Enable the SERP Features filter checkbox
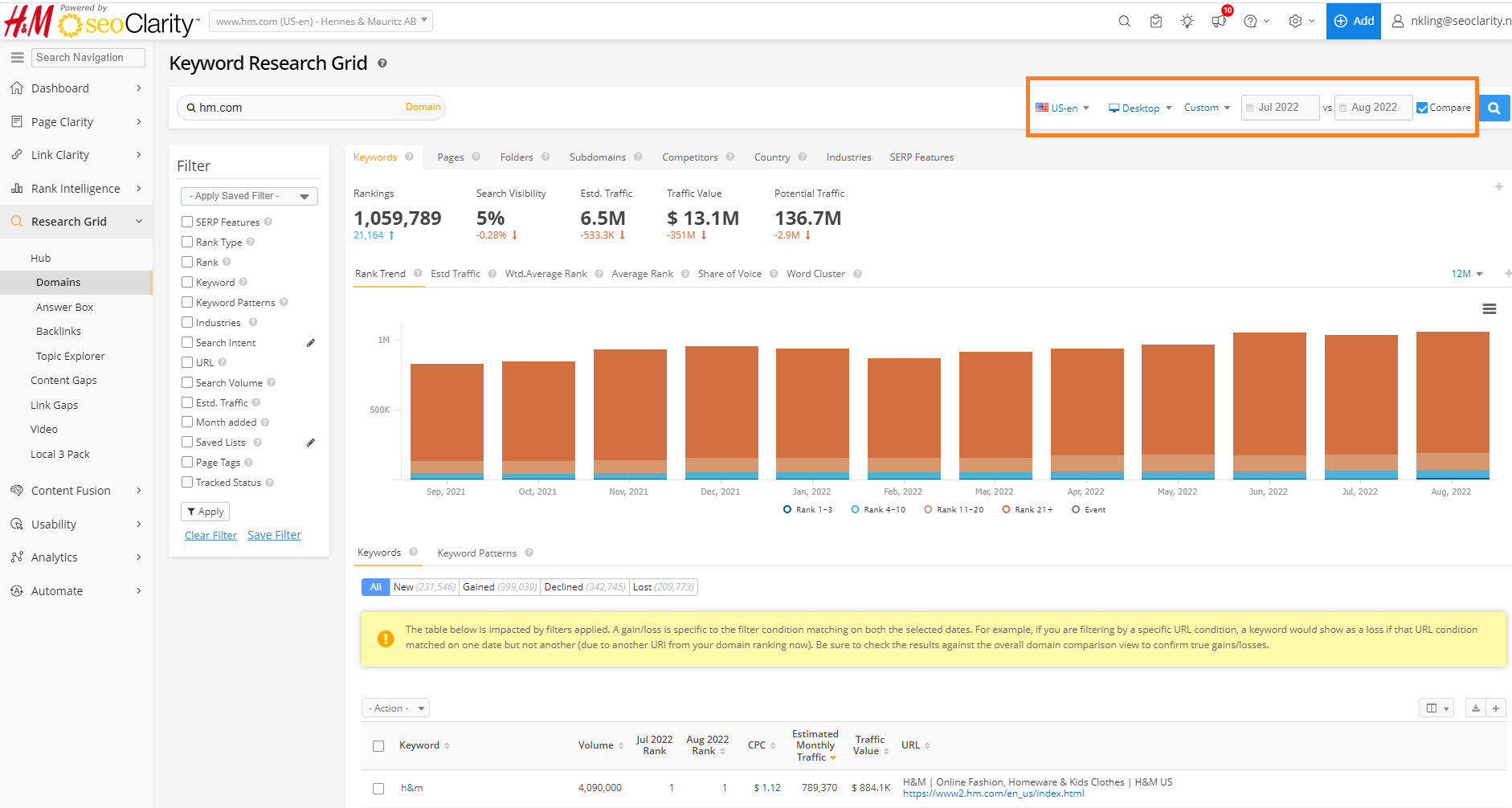 pos(187,222)
